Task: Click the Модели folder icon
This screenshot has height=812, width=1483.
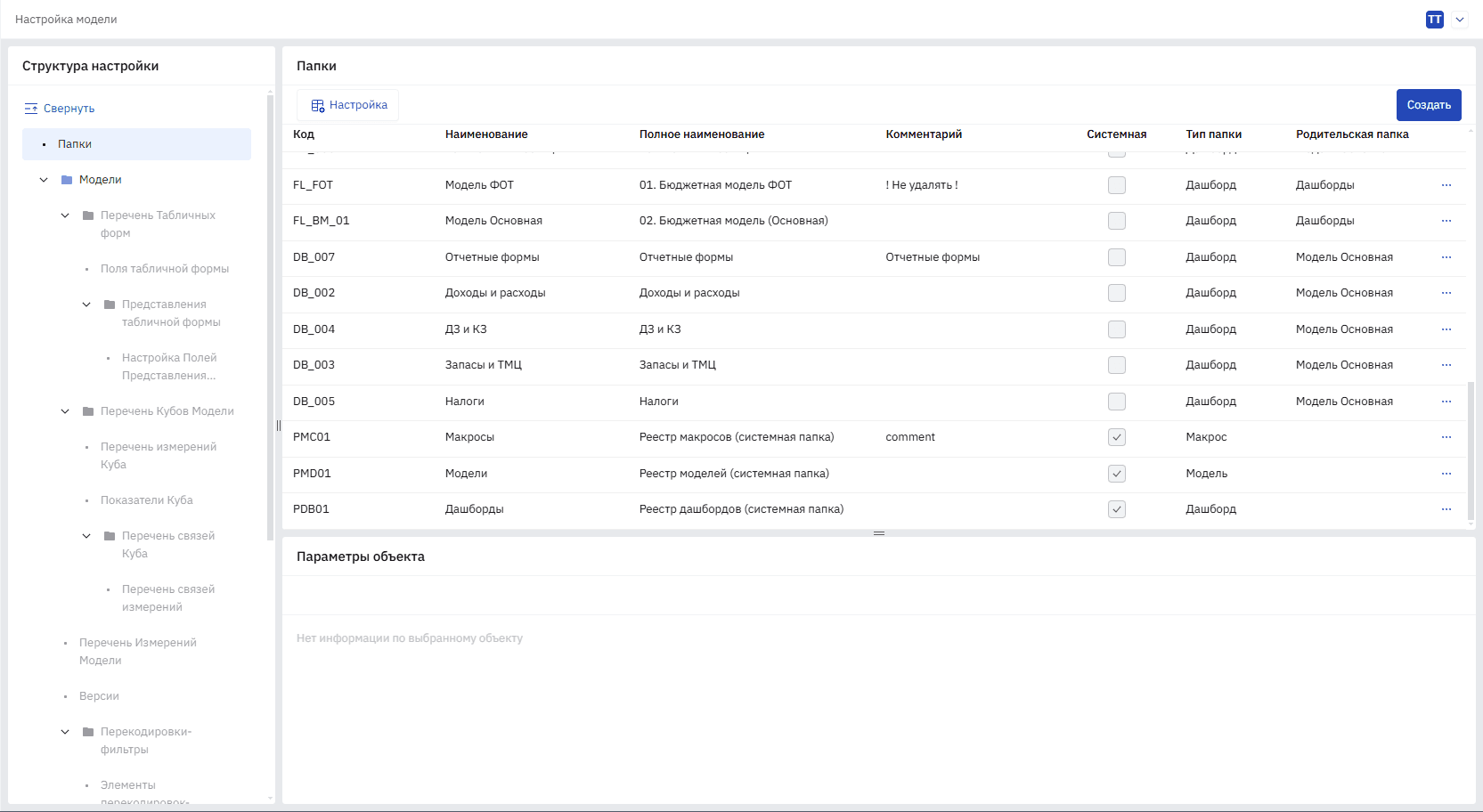Action: (67, 180)
